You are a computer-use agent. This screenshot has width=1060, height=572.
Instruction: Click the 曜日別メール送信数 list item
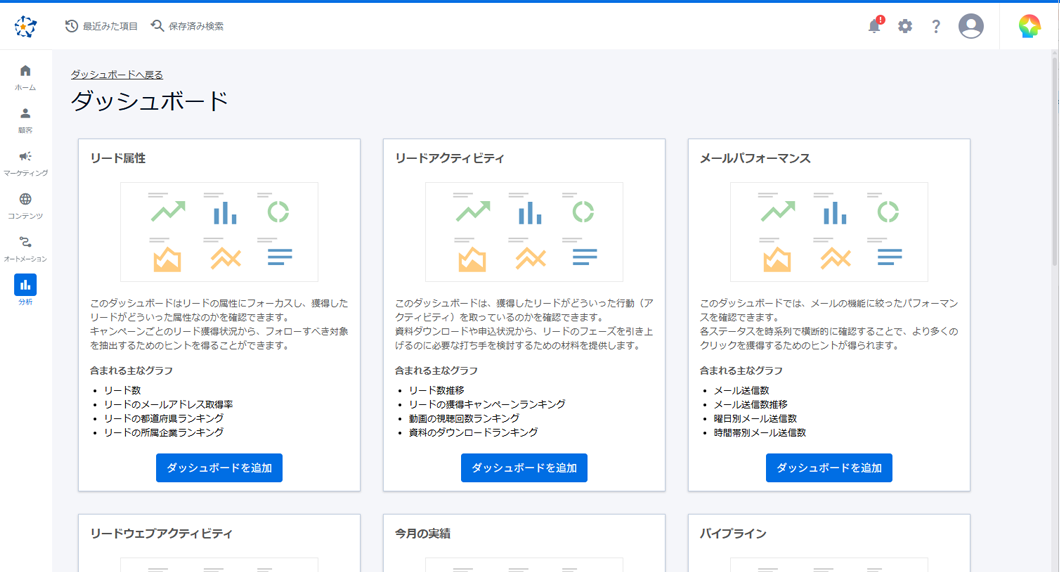pos(755,419)
